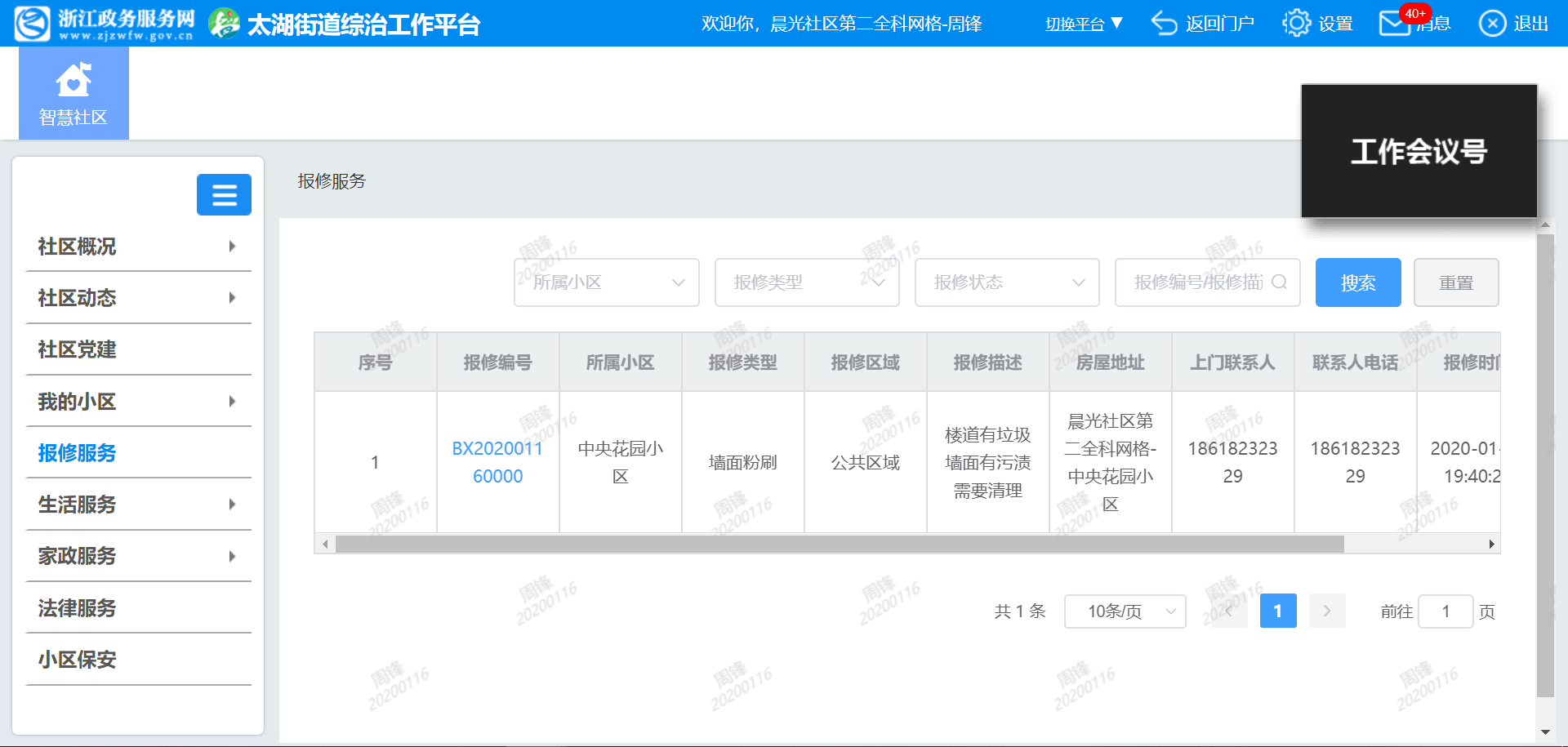Click the 工作会议号 black panel

pos(1419,151)
